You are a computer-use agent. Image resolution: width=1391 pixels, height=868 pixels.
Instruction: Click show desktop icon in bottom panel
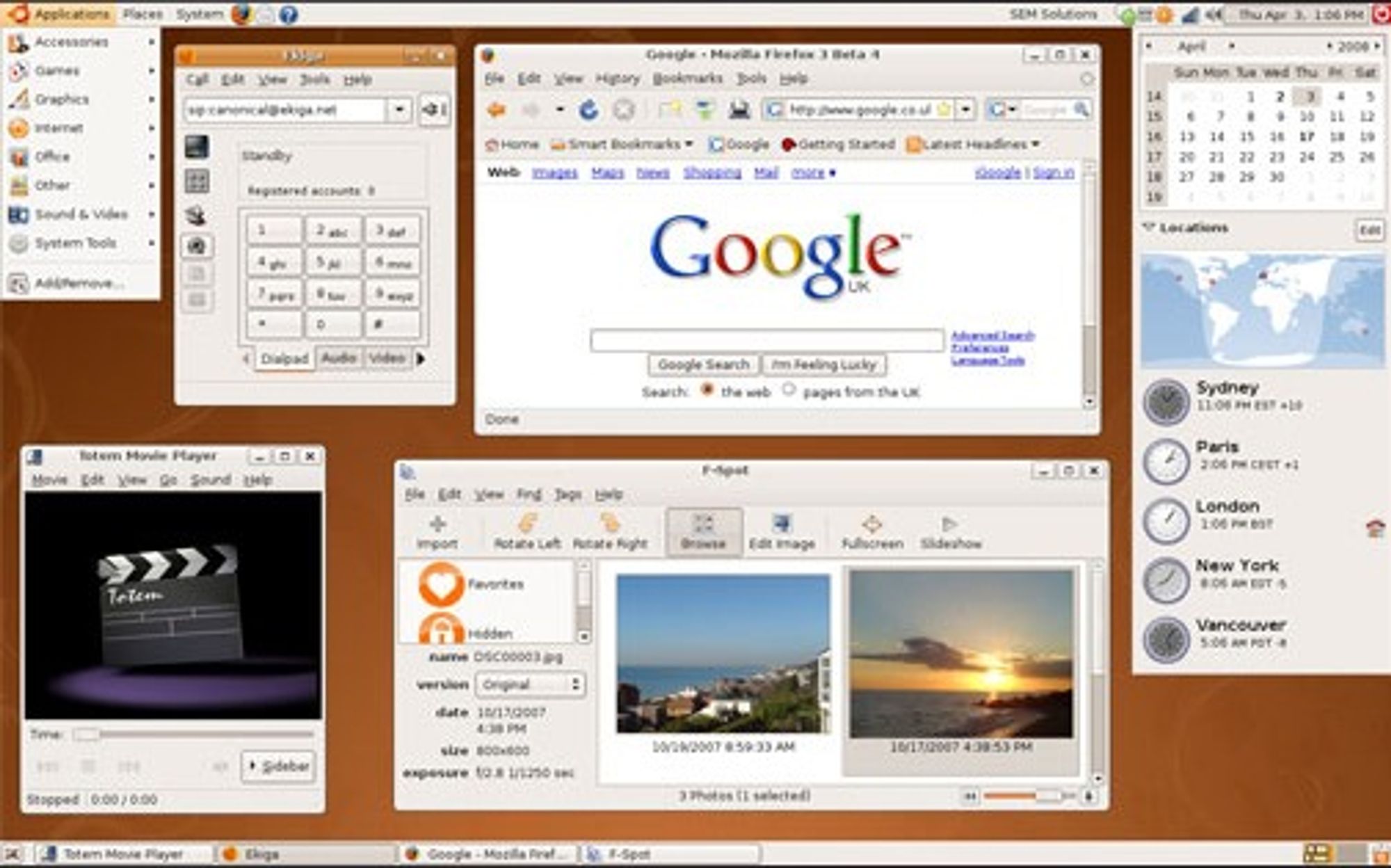13,854
